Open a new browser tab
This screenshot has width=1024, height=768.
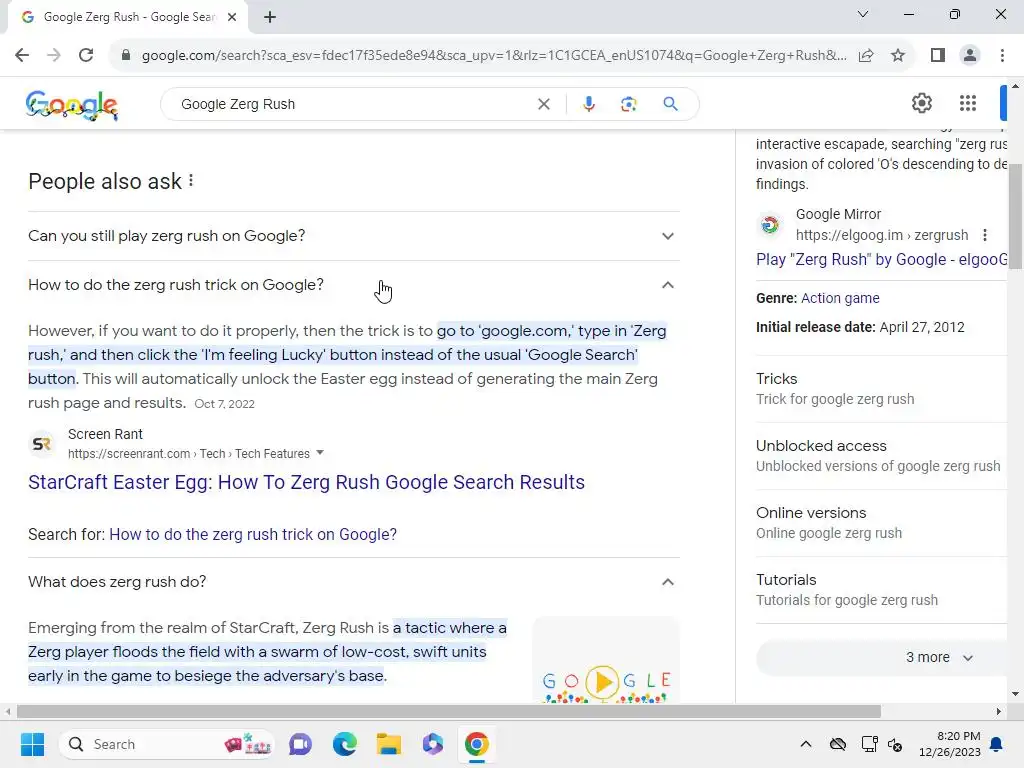pos(270,17)
